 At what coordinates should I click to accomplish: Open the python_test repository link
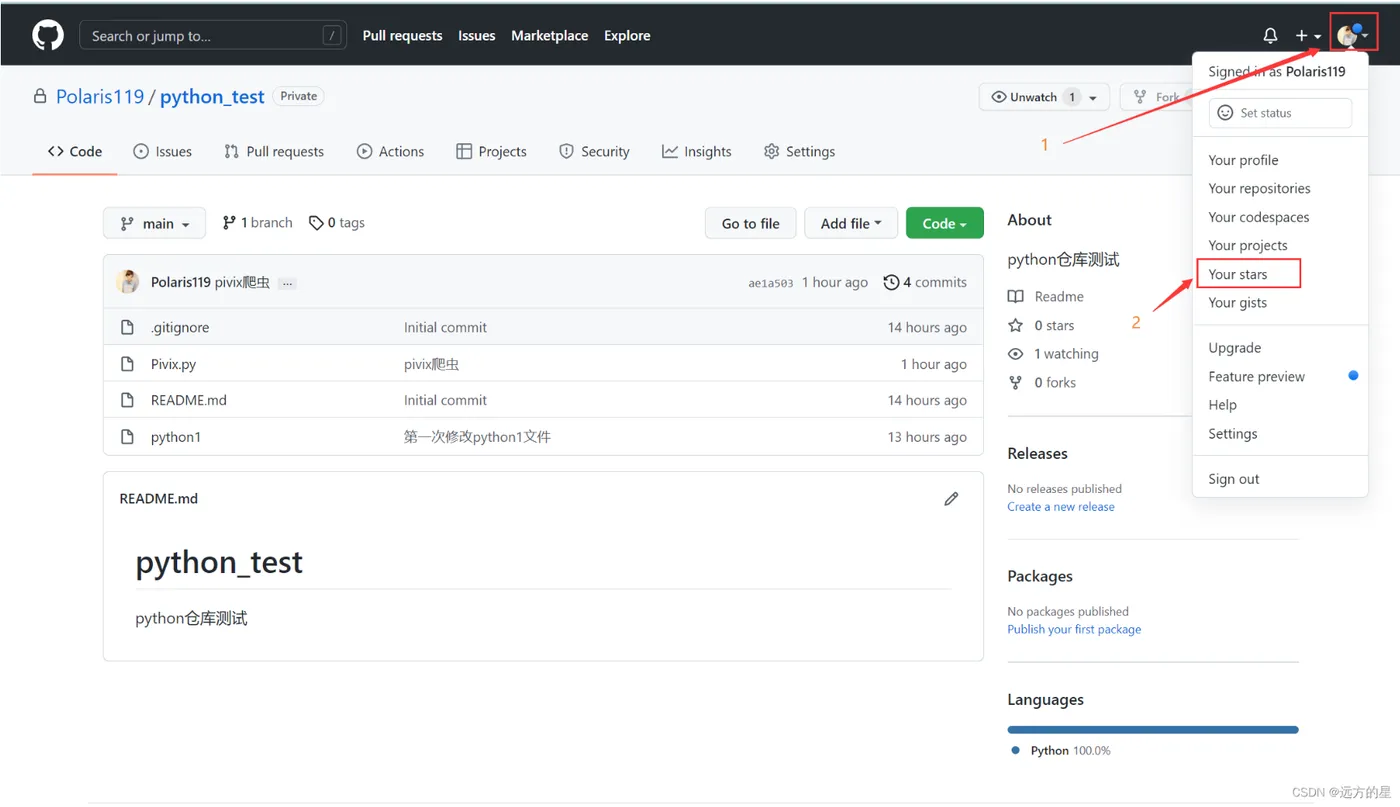[x=212, y=96]
